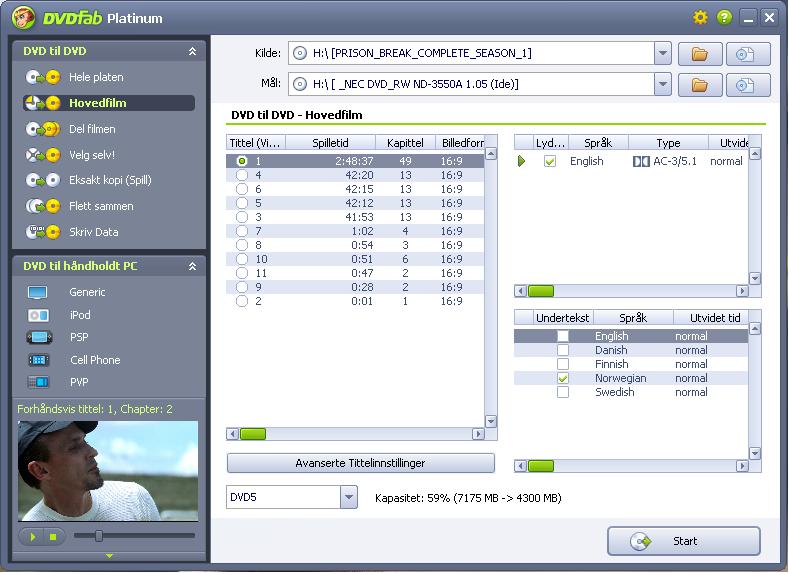Enable Finnish subtitle checkbox
Screen dimensions: 789x574
coord(563,364)
